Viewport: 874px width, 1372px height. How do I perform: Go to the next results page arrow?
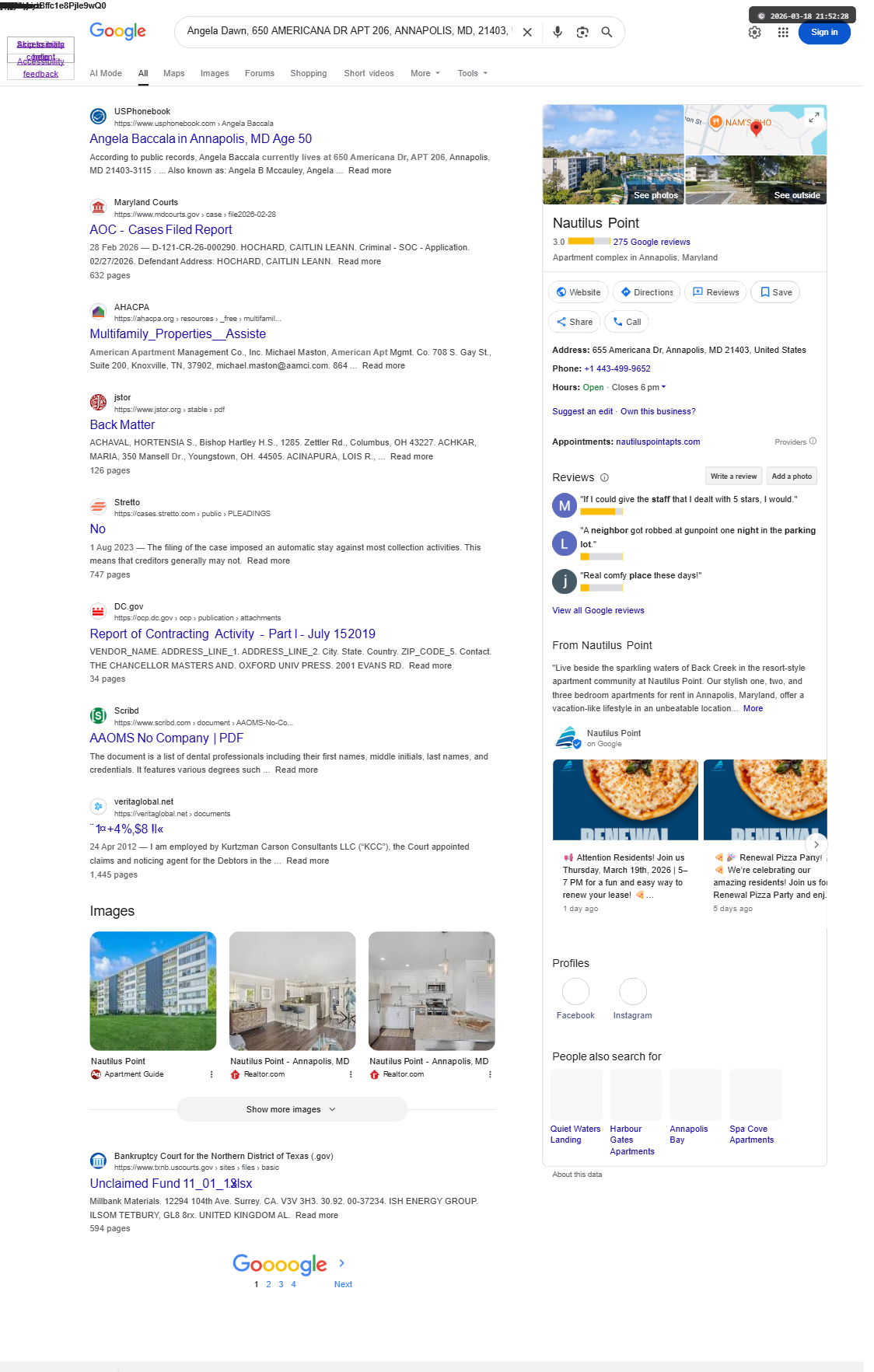pyautogui.click(x=341, y=1263)
